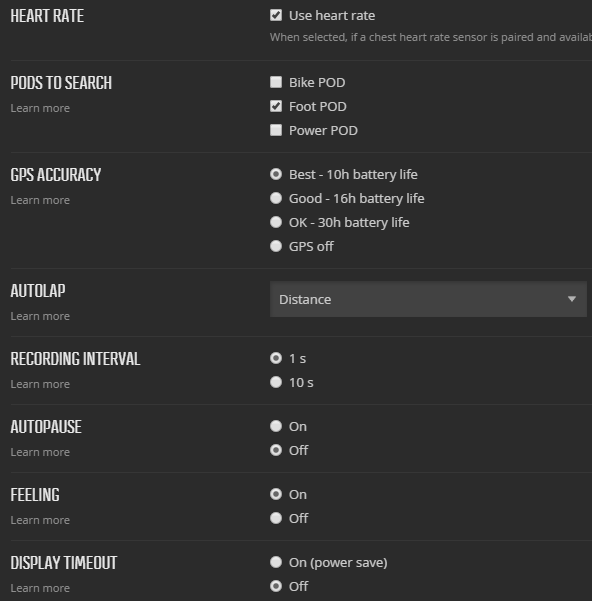Turn Autopause On
Viewport: 592px width, 601px height.
coord(276,426)
